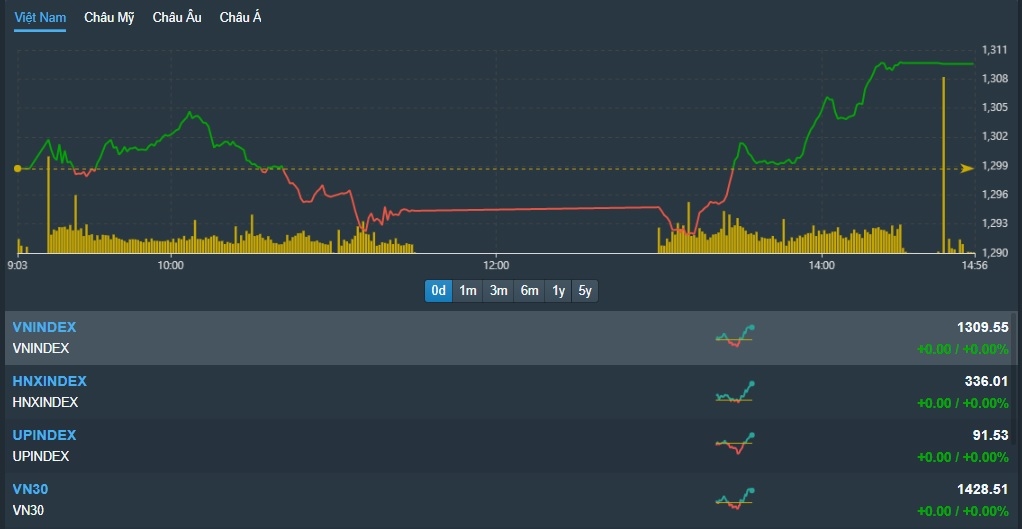Viewport: 1022px width, 529px height.
Task: Click the yellow dot at chart start
Action: pos(17,169)
